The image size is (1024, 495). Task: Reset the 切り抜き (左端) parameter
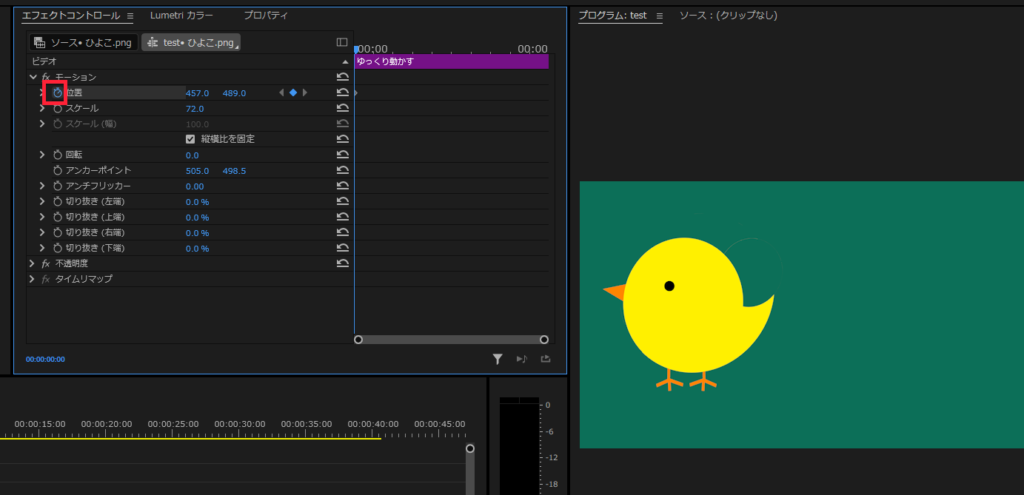click(x=343, y=201)
